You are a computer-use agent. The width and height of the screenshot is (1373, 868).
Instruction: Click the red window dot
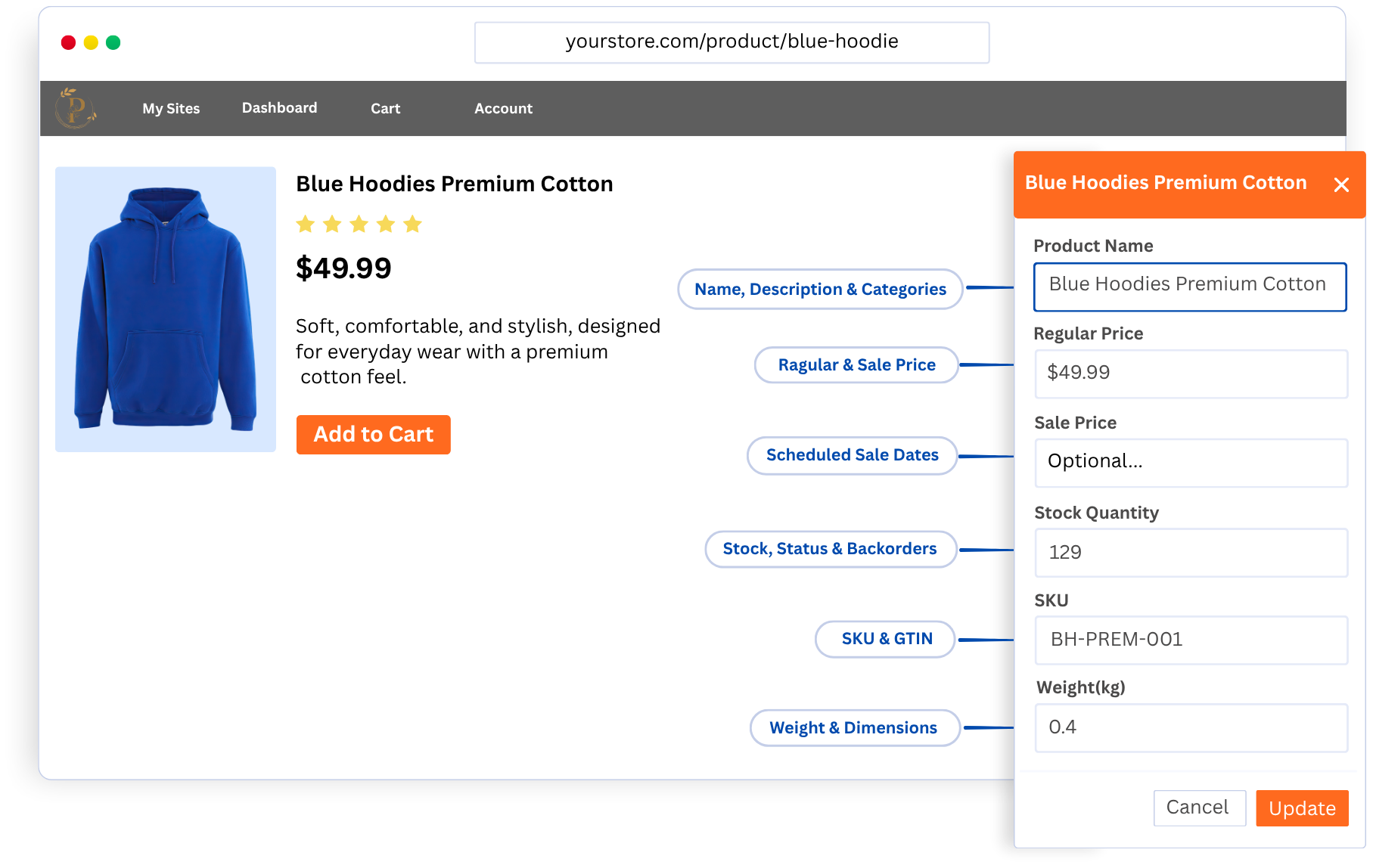click(68, 42)
